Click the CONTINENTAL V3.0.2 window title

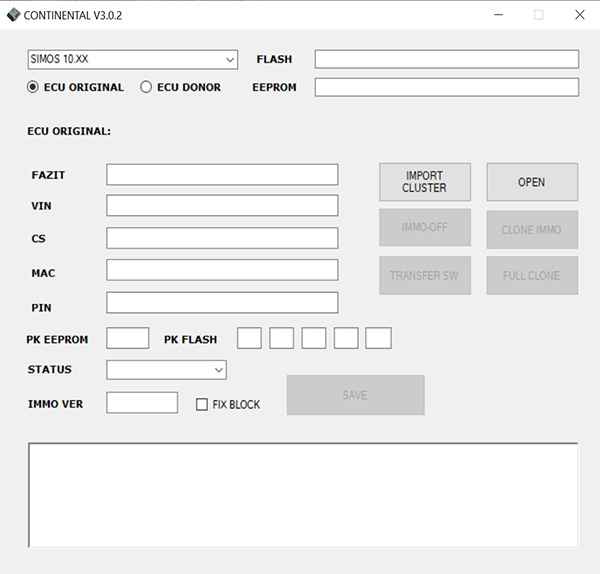point(73,15)
